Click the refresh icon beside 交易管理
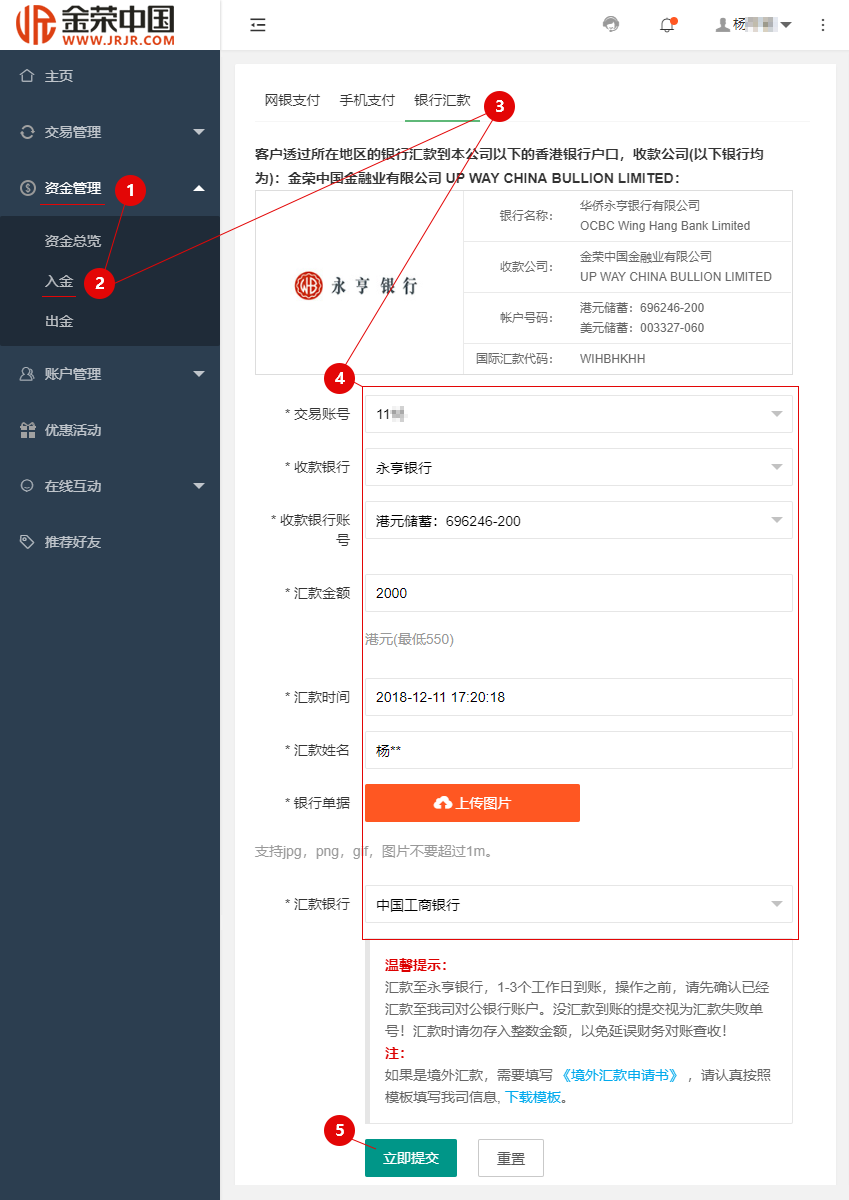 tap(27, 132)
